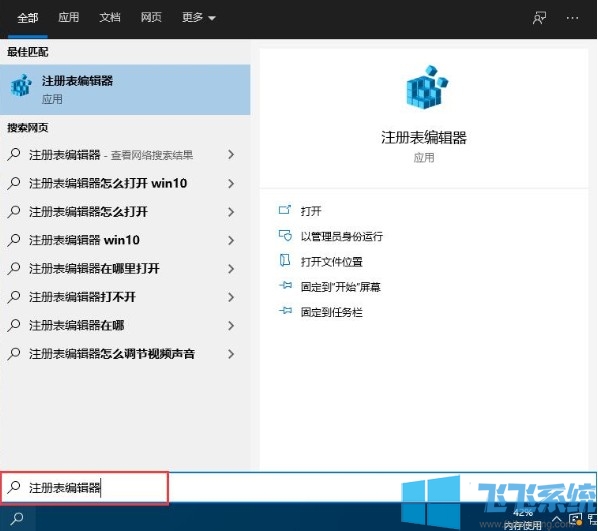Click the run-as-administrator shield icon
This screenshot has width=598, height=531.
click(285, 235)
